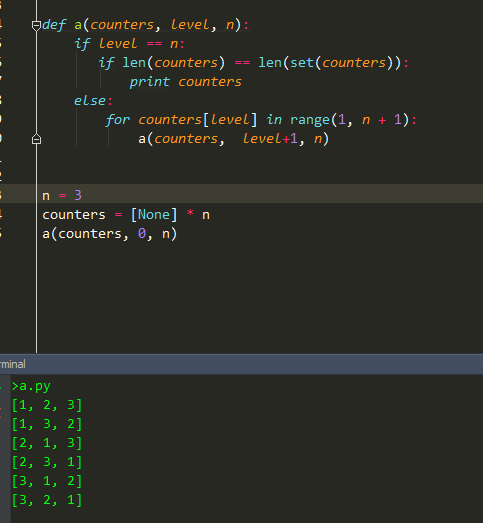Click the line 'def a(counters, level, n):'

(x=145, y=25)
